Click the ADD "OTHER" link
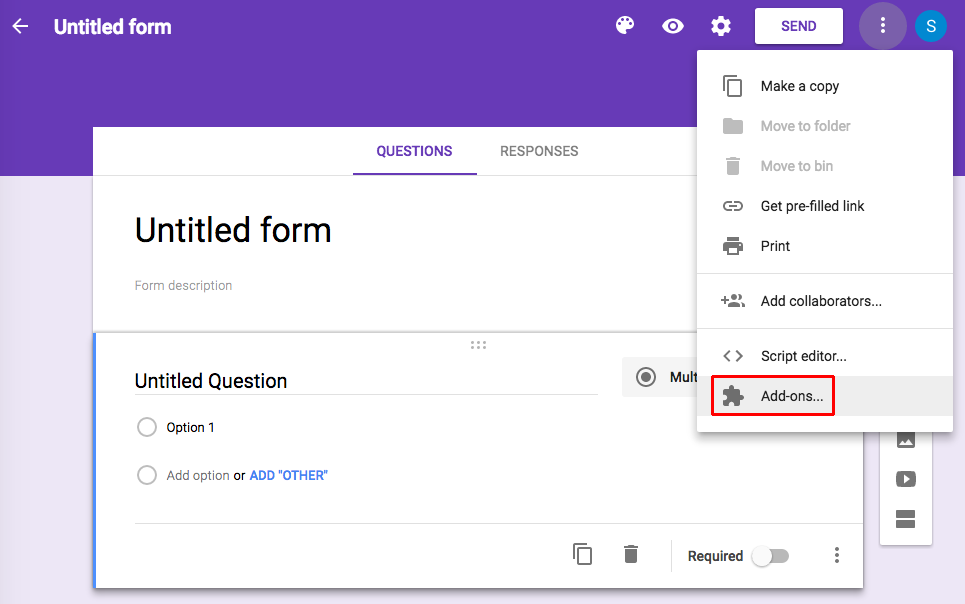965x604 pixels. [288, 475]
